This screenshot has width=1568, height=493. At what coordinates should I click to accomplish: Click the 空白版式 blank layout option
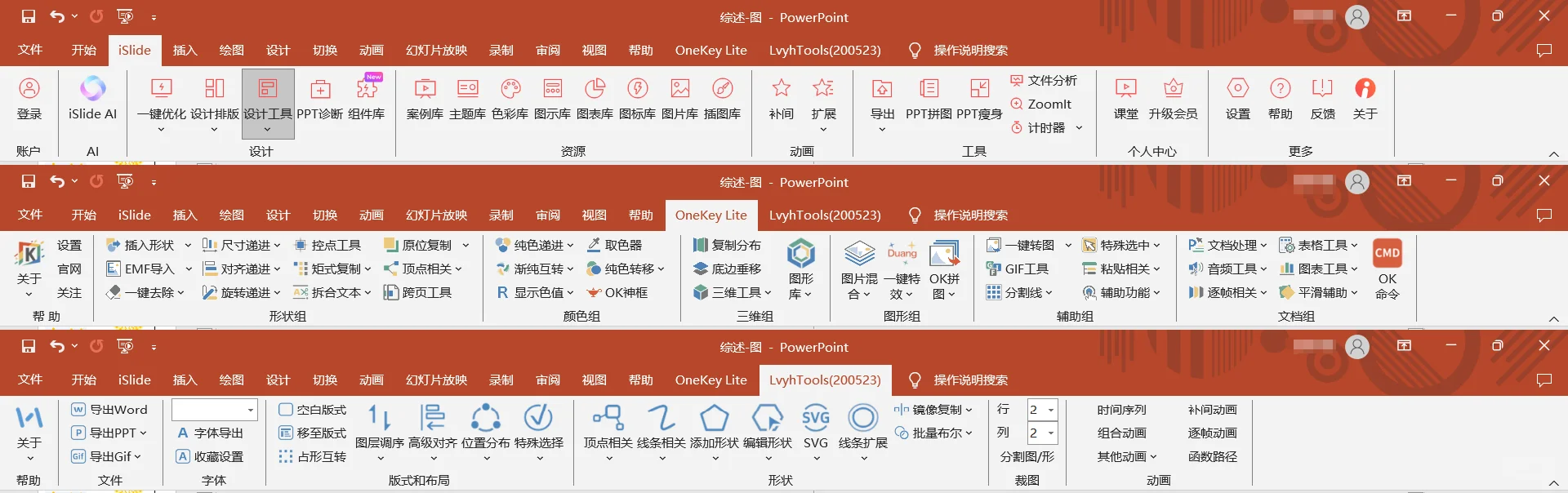[313, 410]
